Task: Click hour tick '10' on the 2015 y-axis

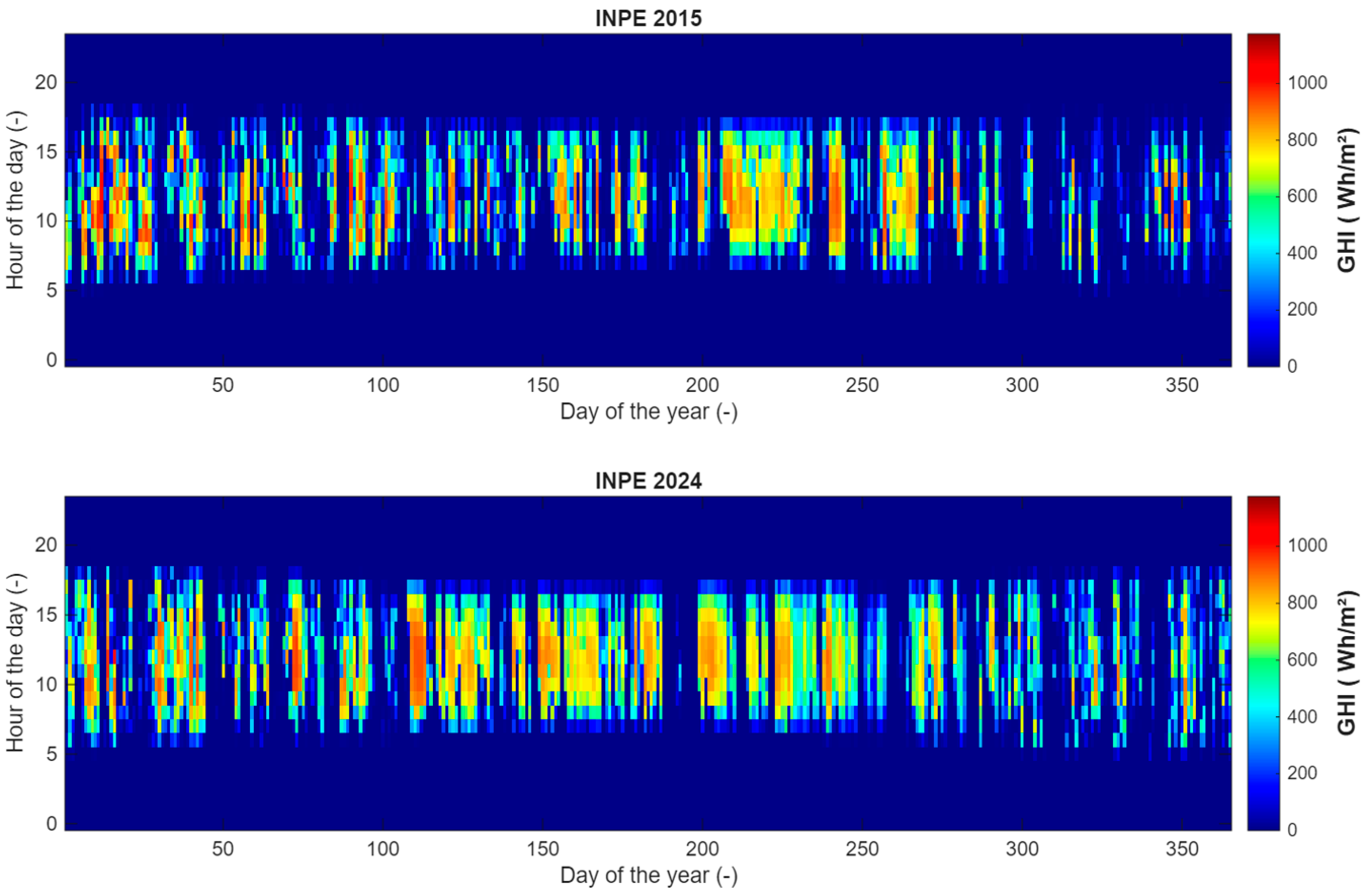Action: click(46, 221)
